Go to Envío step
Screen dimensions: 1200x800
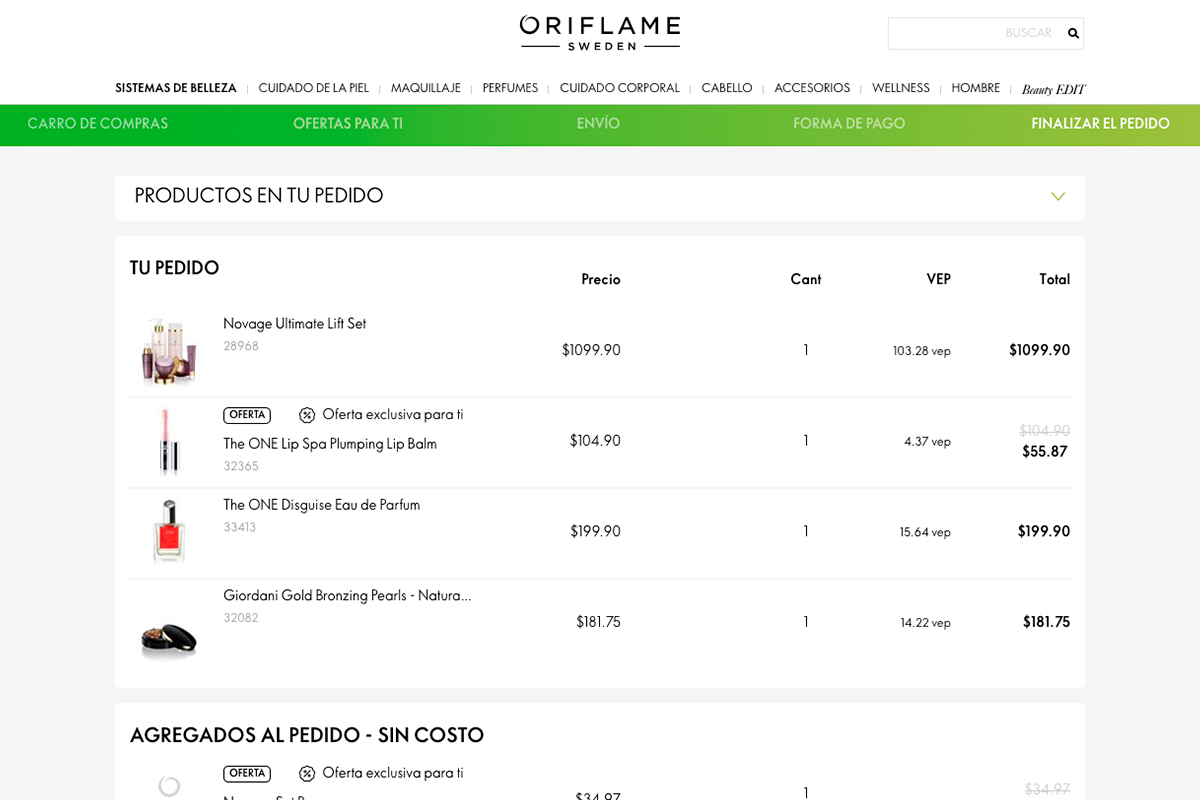click(x=598, y=124)
